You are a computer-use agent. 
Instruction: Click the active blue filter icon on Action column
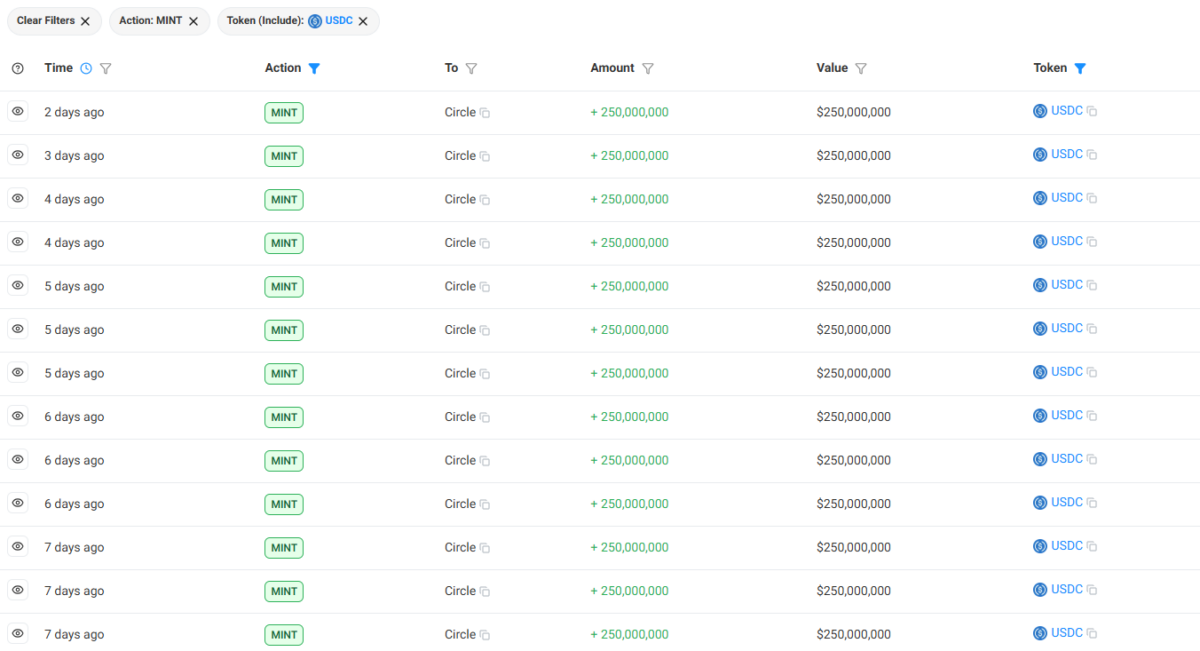point(315,67)
